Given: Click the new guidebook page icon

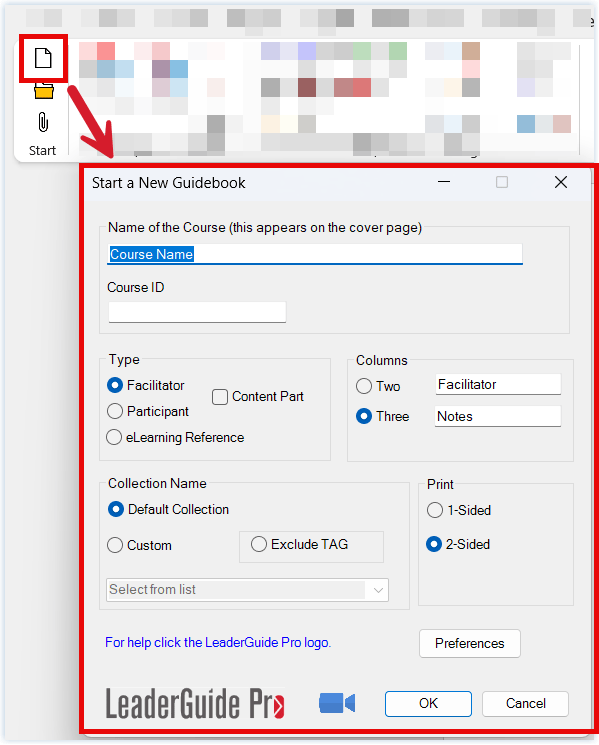Looking at the screenshot, I should click(x=43, y=58).
